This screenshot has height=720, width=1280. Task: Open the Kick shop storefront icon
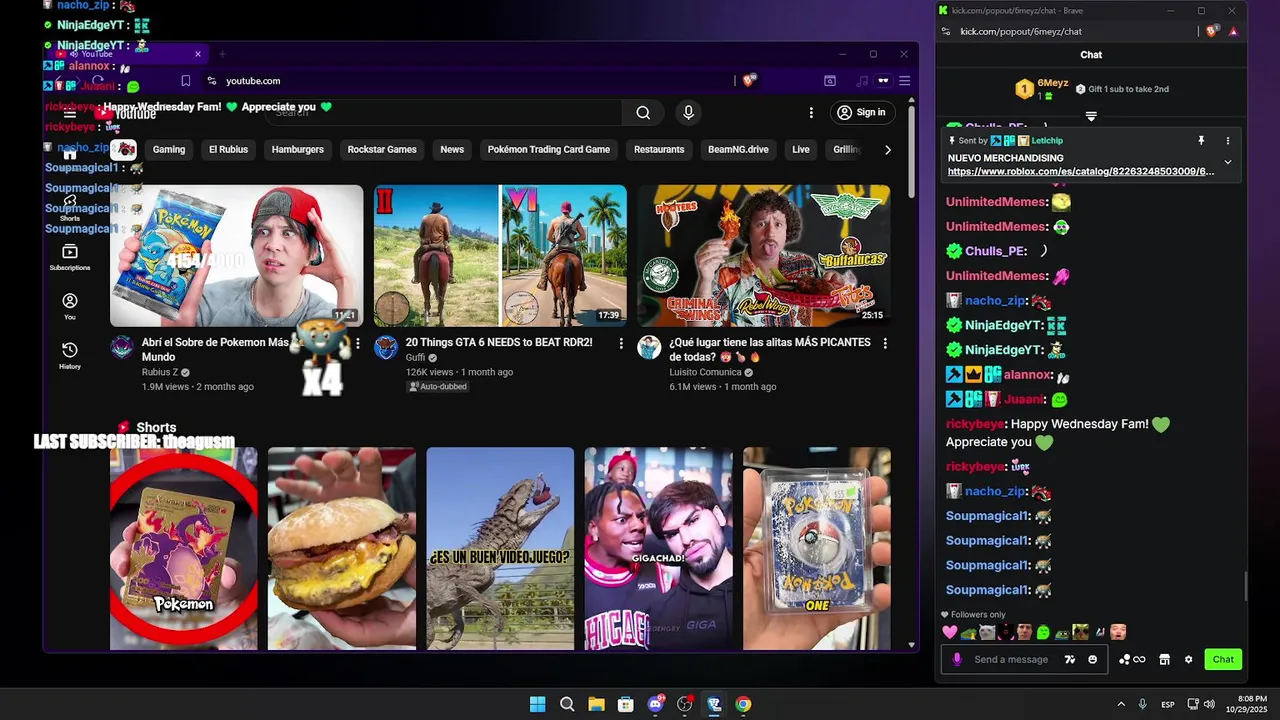click(x=1164, y=659)
